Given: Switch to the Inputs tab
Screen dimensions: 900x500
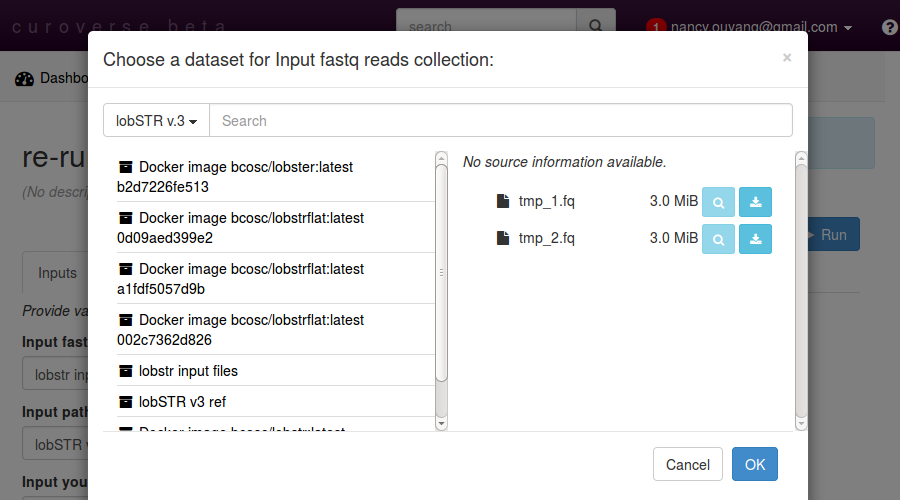Looking at the screenshot, I should [x=57, y=273].
